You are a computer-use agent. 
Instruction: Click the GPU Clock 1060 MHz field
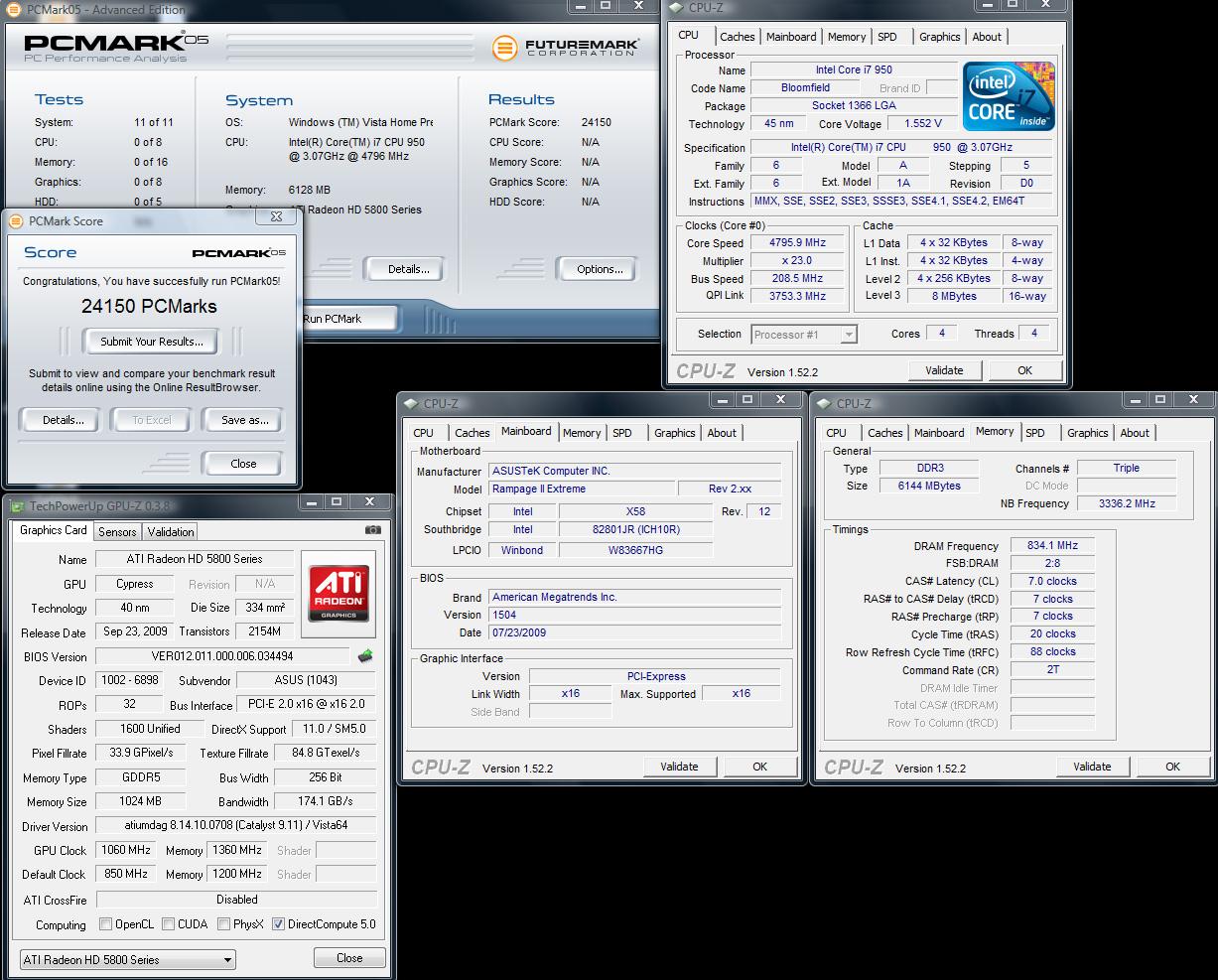tap(125, 850)
